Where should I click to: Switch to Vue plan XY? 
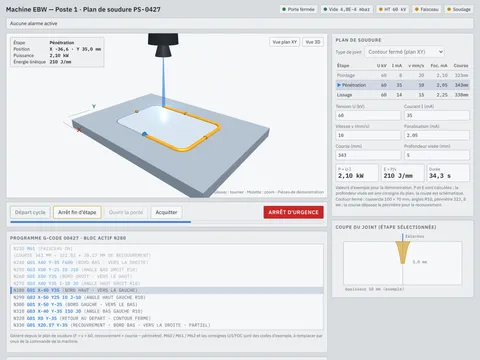(x=284, y=42)
